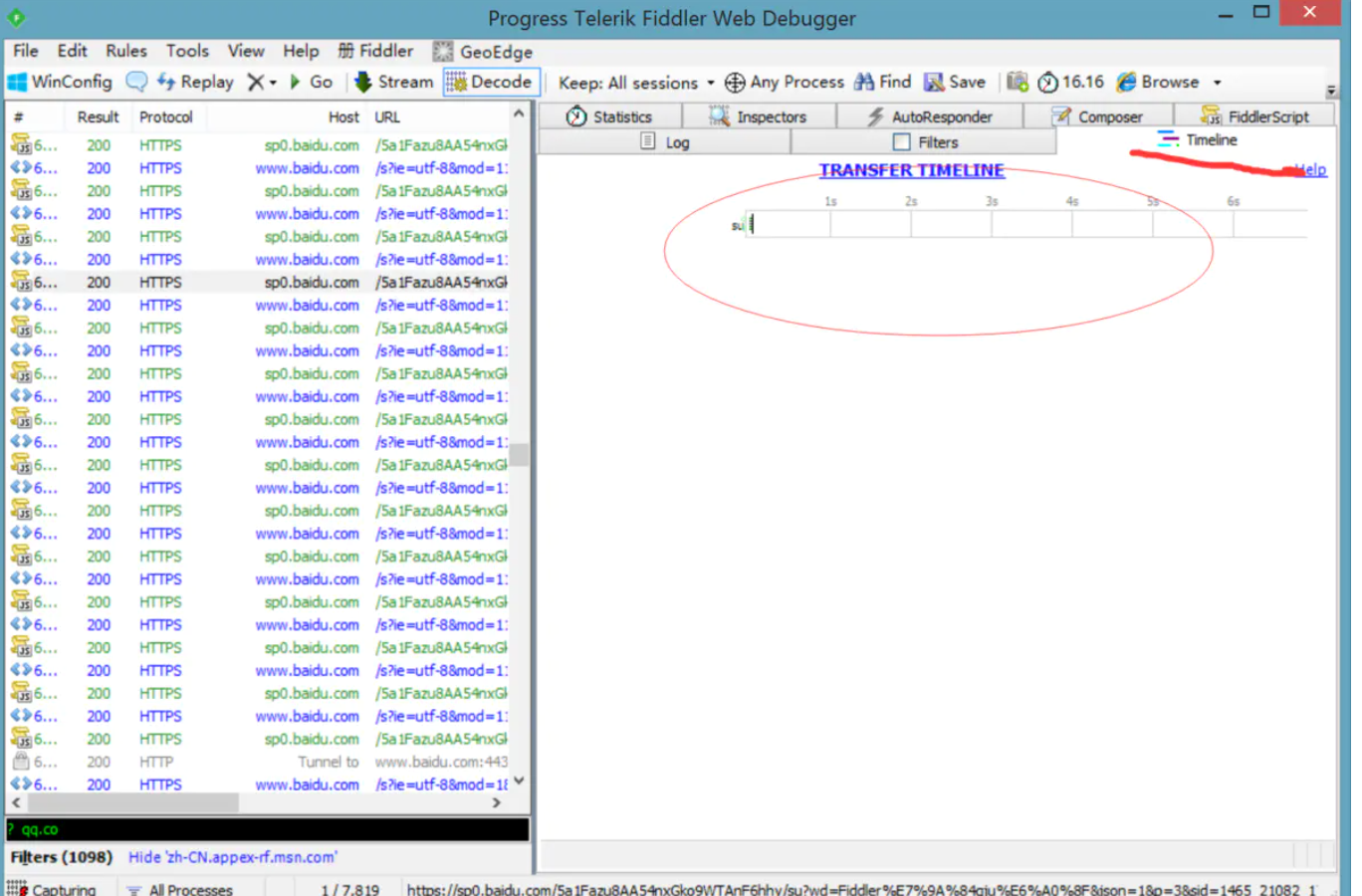Open the Log tab

click(x=665, y=142)
